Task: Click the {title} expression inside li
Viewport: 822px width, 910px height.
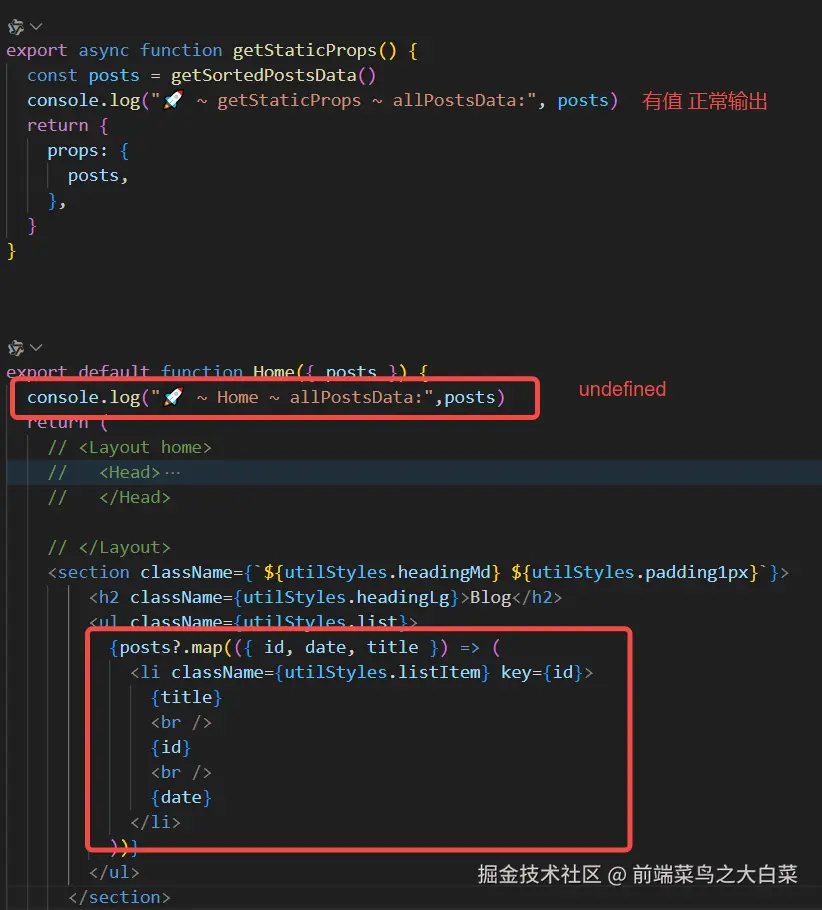Action: (186, 697)
